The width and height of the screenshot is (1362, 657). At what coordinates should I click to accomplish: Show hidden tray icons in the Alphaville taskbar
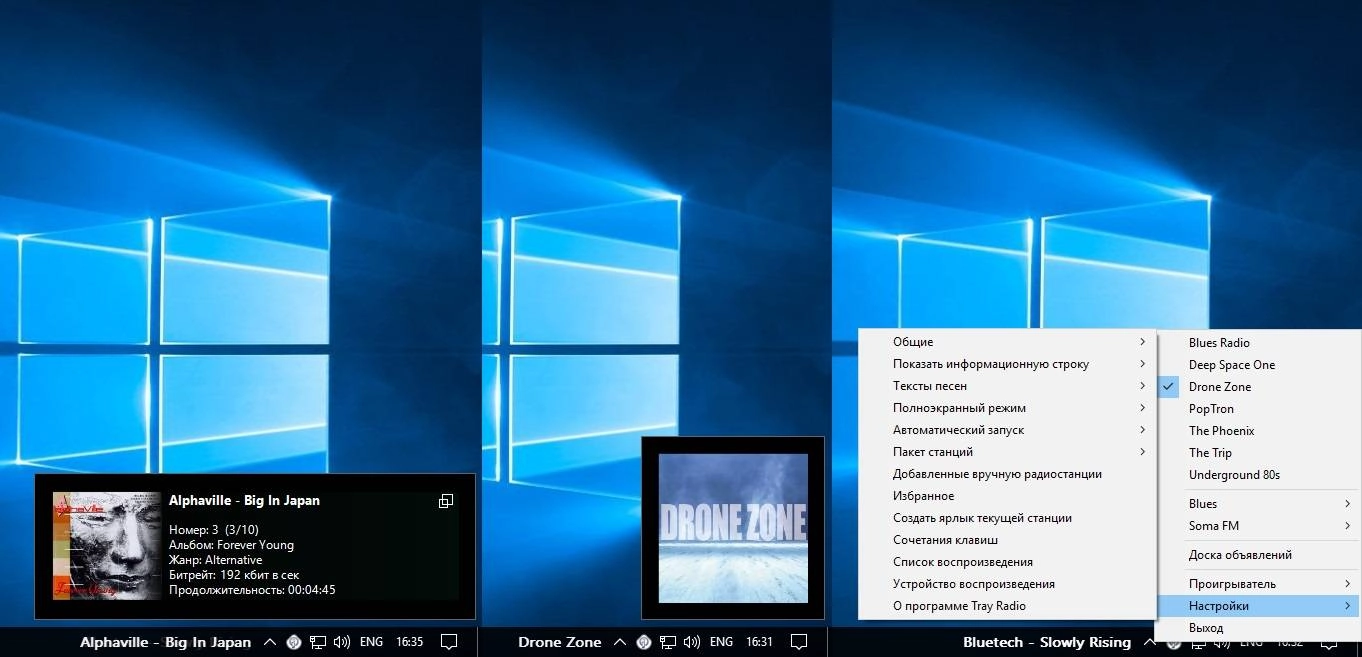point(269,642)
